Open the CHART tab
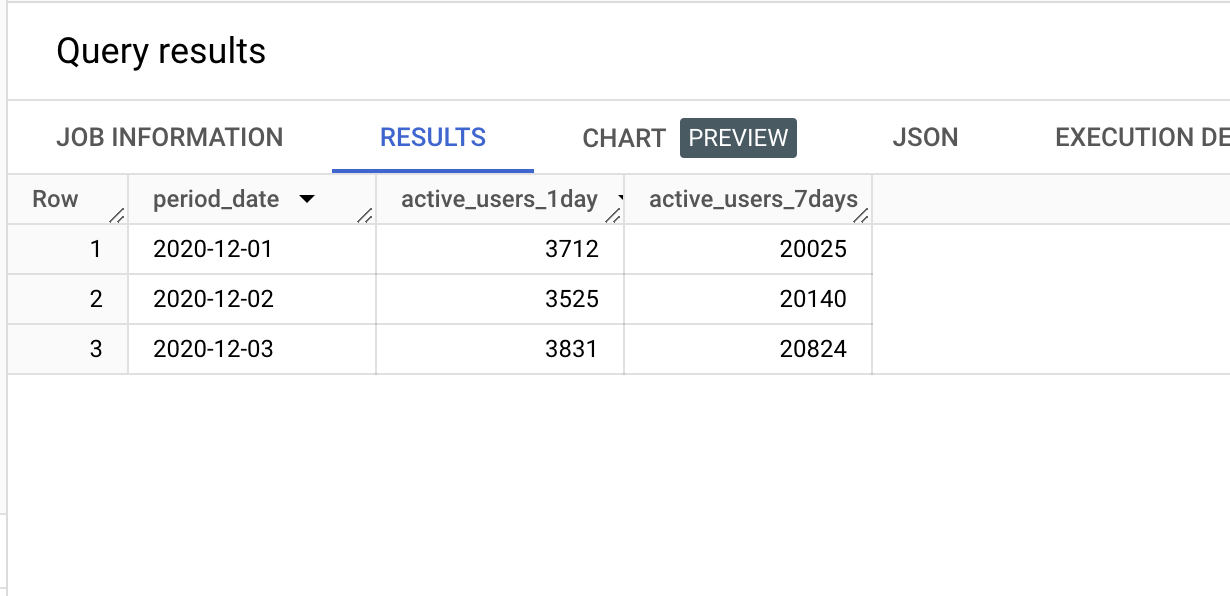The image size is (1230, 596). (624, 138)
